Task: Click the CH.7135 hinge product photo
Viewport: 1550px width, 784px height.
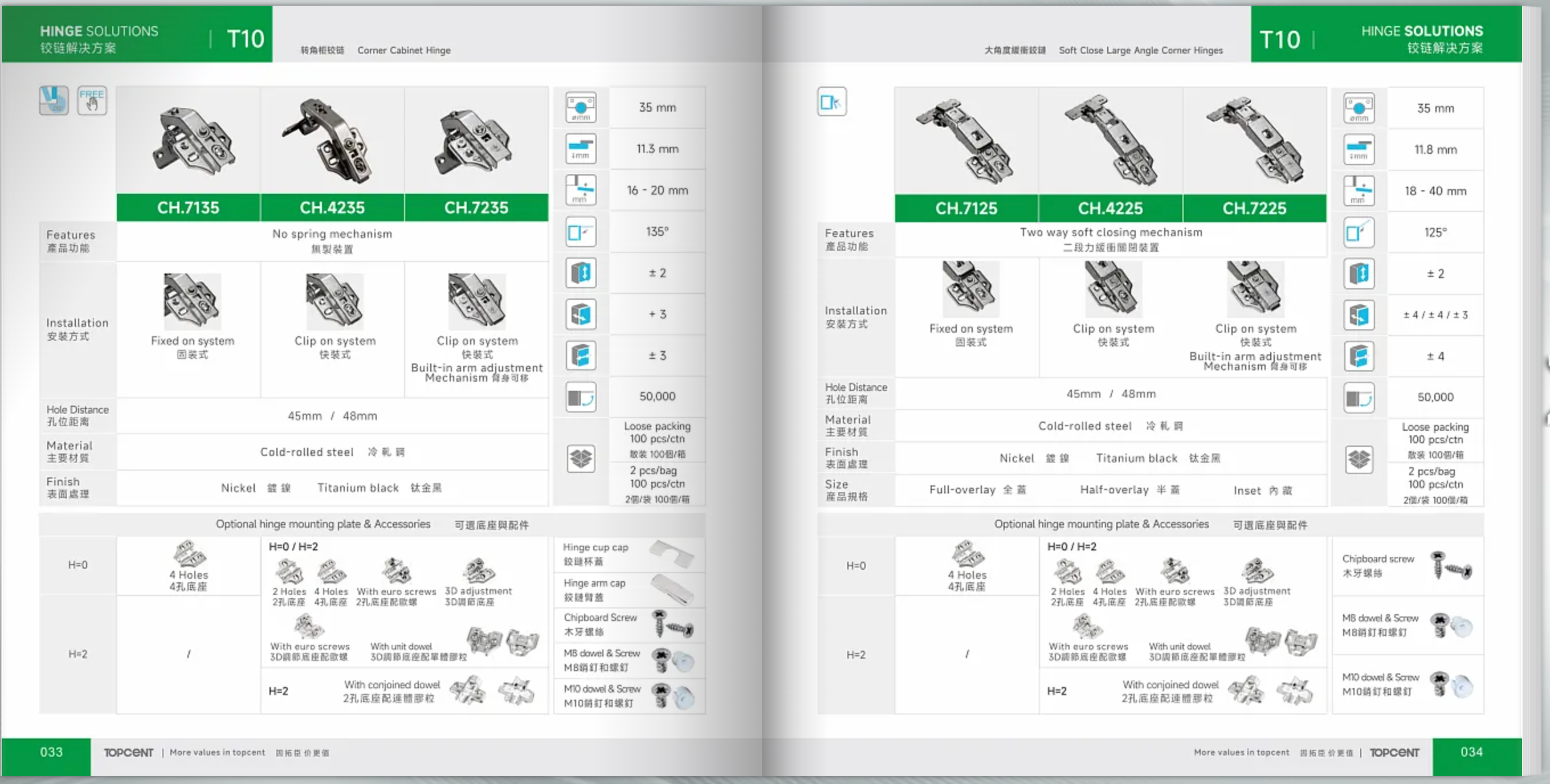Action: coord(193,141)
